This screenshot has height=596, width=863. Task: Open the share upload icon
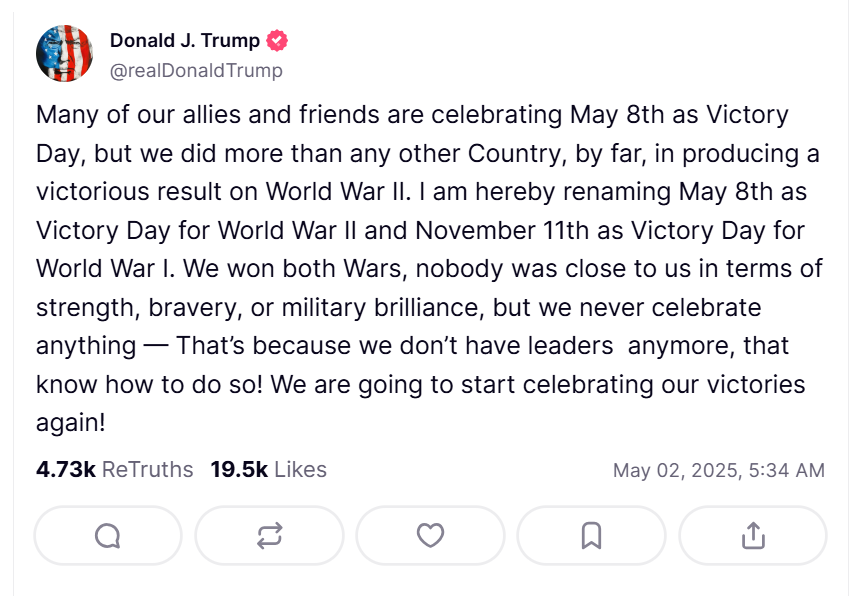pos(752,536)
